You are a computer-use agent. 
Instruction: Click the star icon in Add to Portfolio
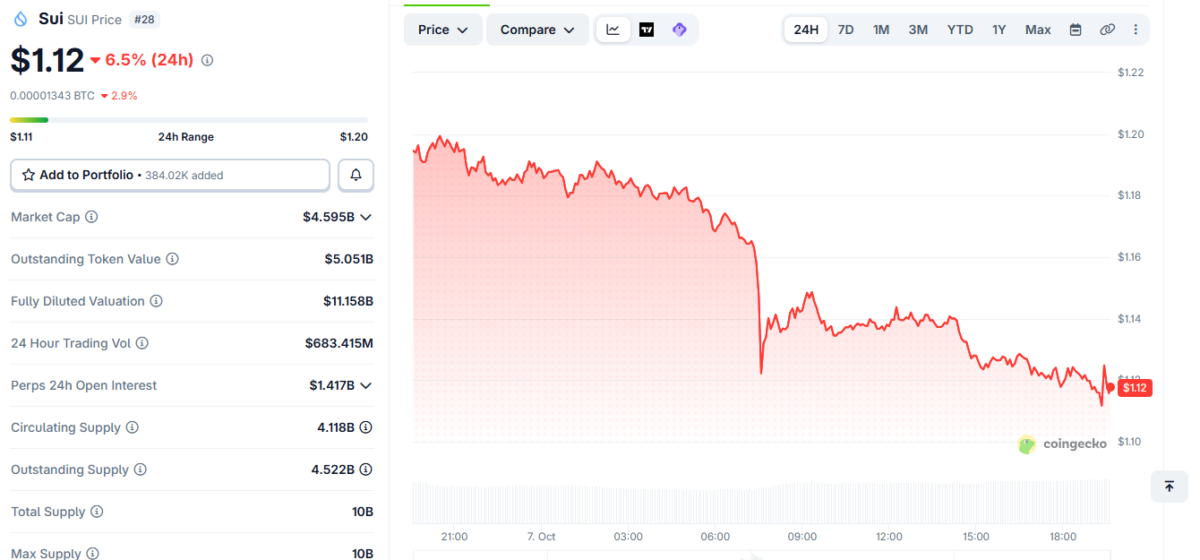coord(29,175)
